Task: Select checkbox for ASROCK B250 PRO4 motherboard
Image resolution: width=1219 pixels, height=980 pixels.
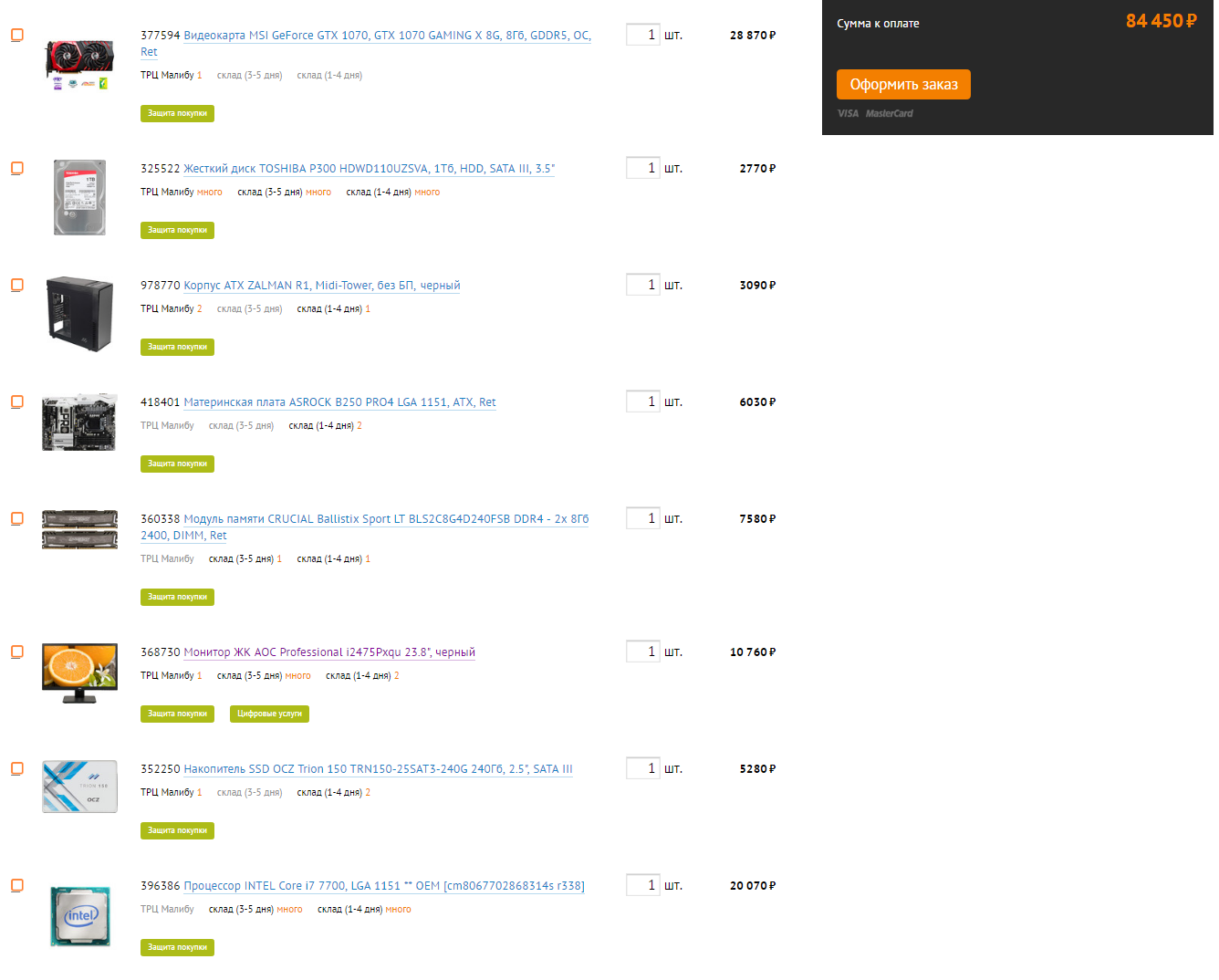Action: tap(16, 401)
